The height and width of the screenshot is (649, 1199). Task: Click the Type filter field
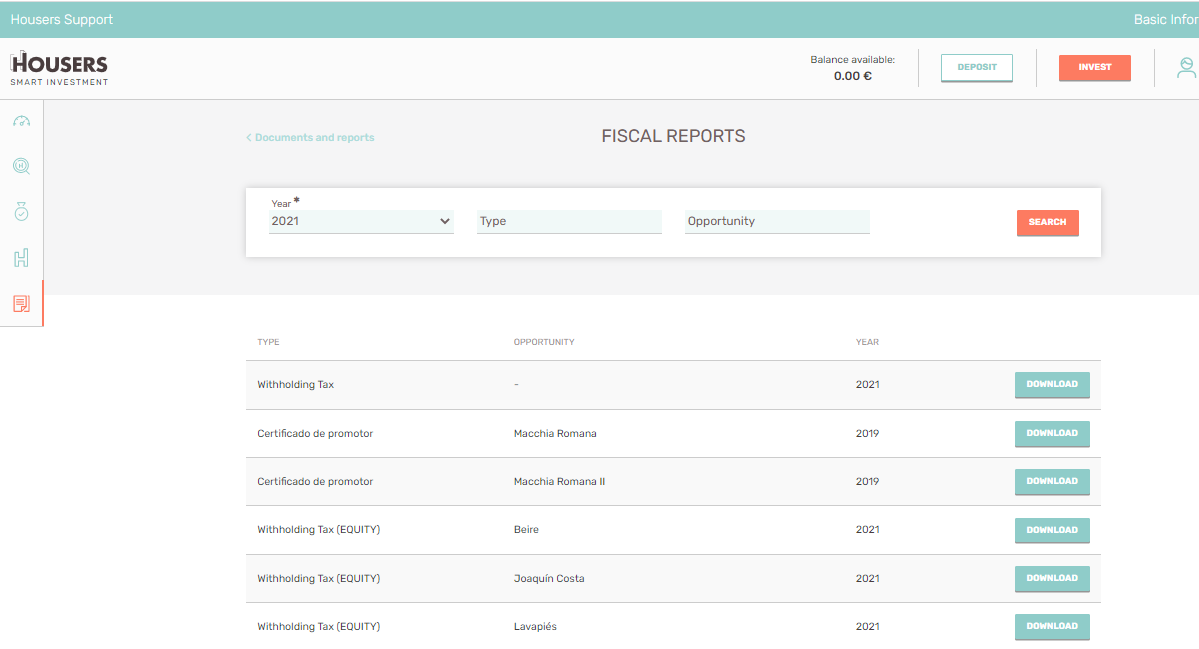point(569,222)
